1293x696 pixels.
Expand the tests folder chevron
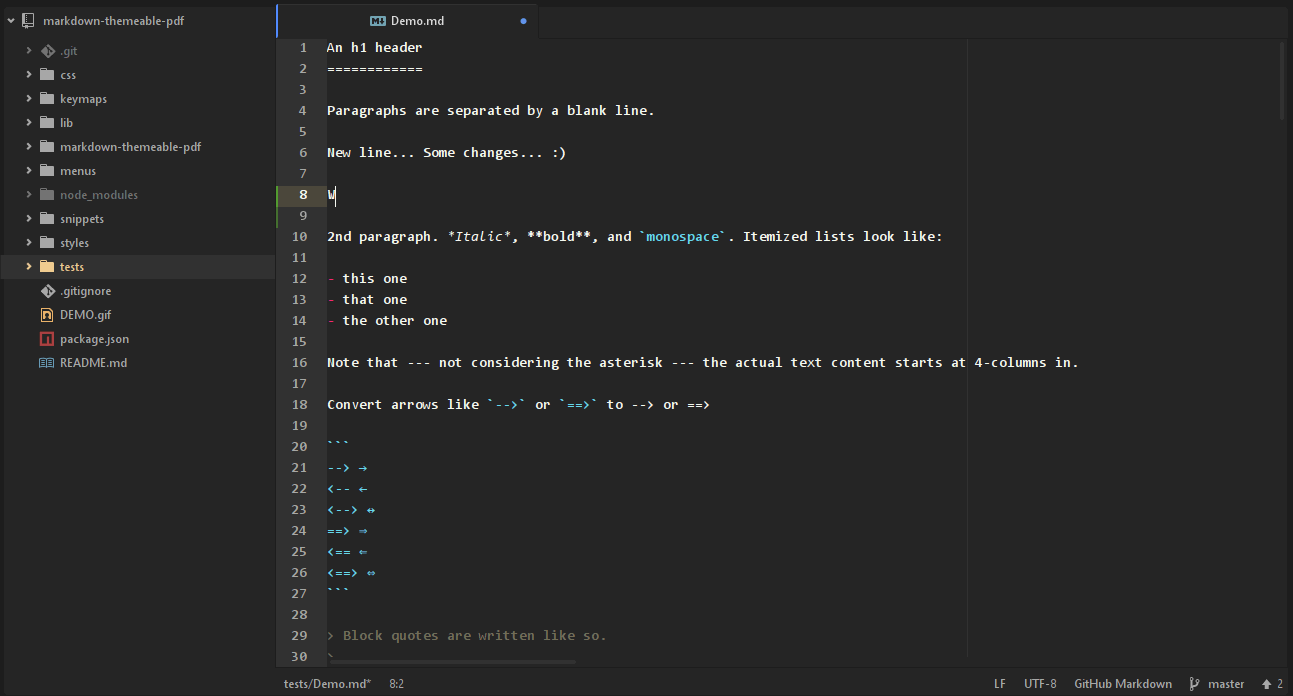tap(29, 267)
